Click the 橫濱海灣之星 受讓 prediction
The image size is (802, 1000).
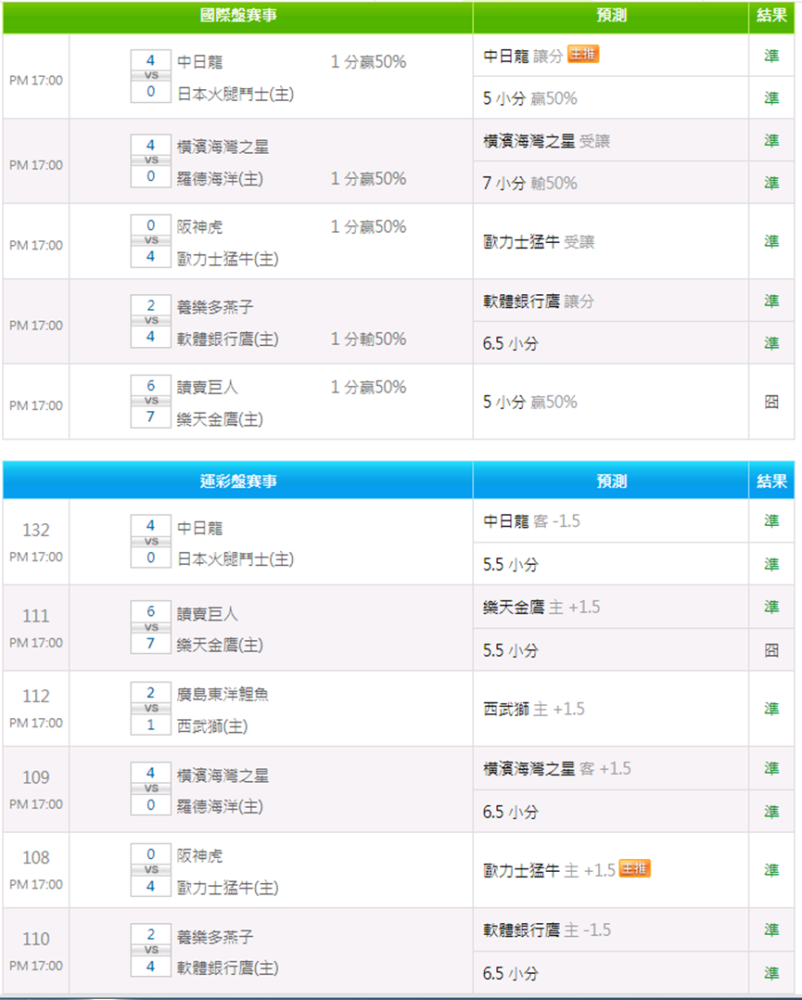[x=546, y=141]
